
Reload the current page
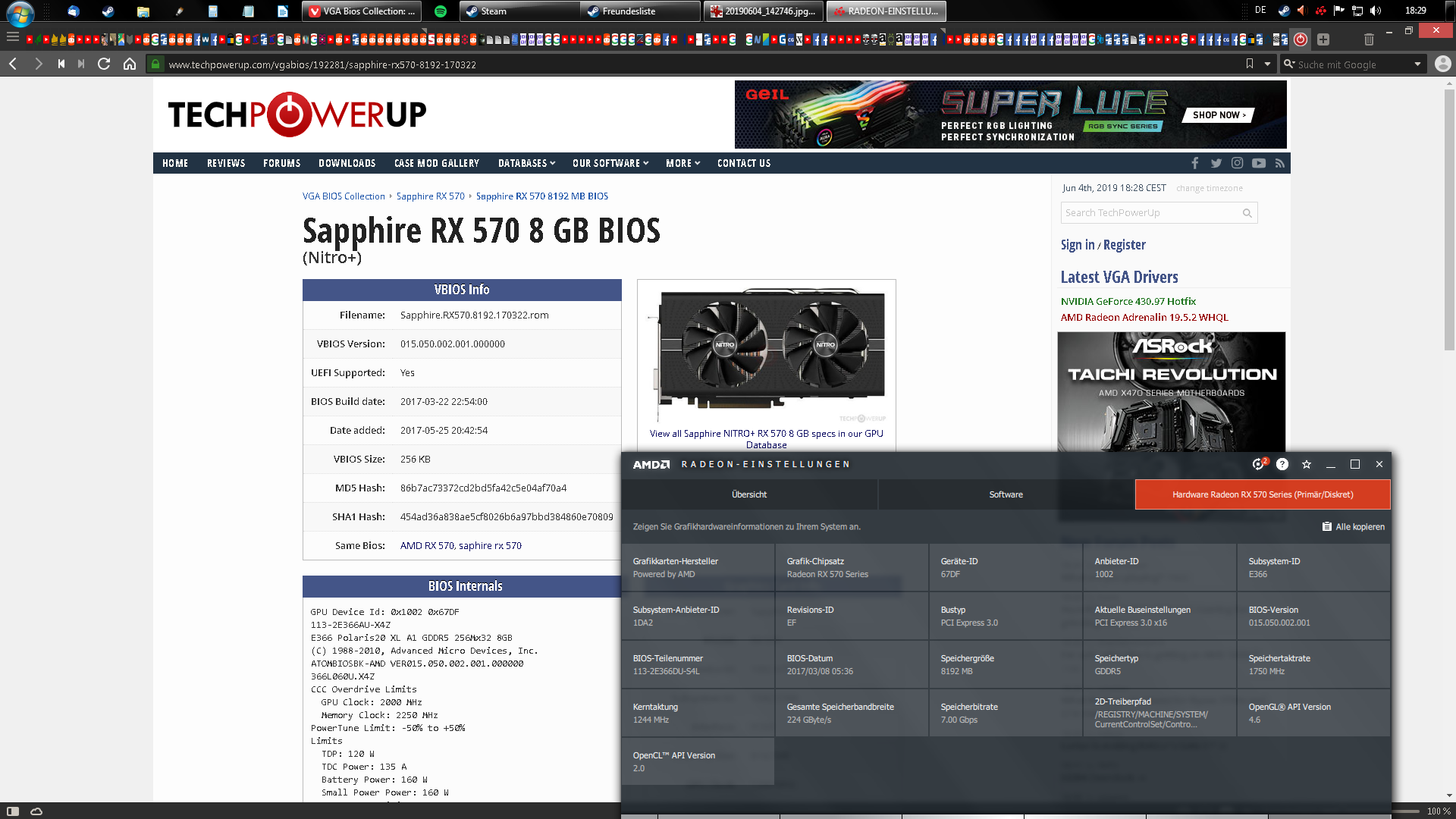[104, 64]
